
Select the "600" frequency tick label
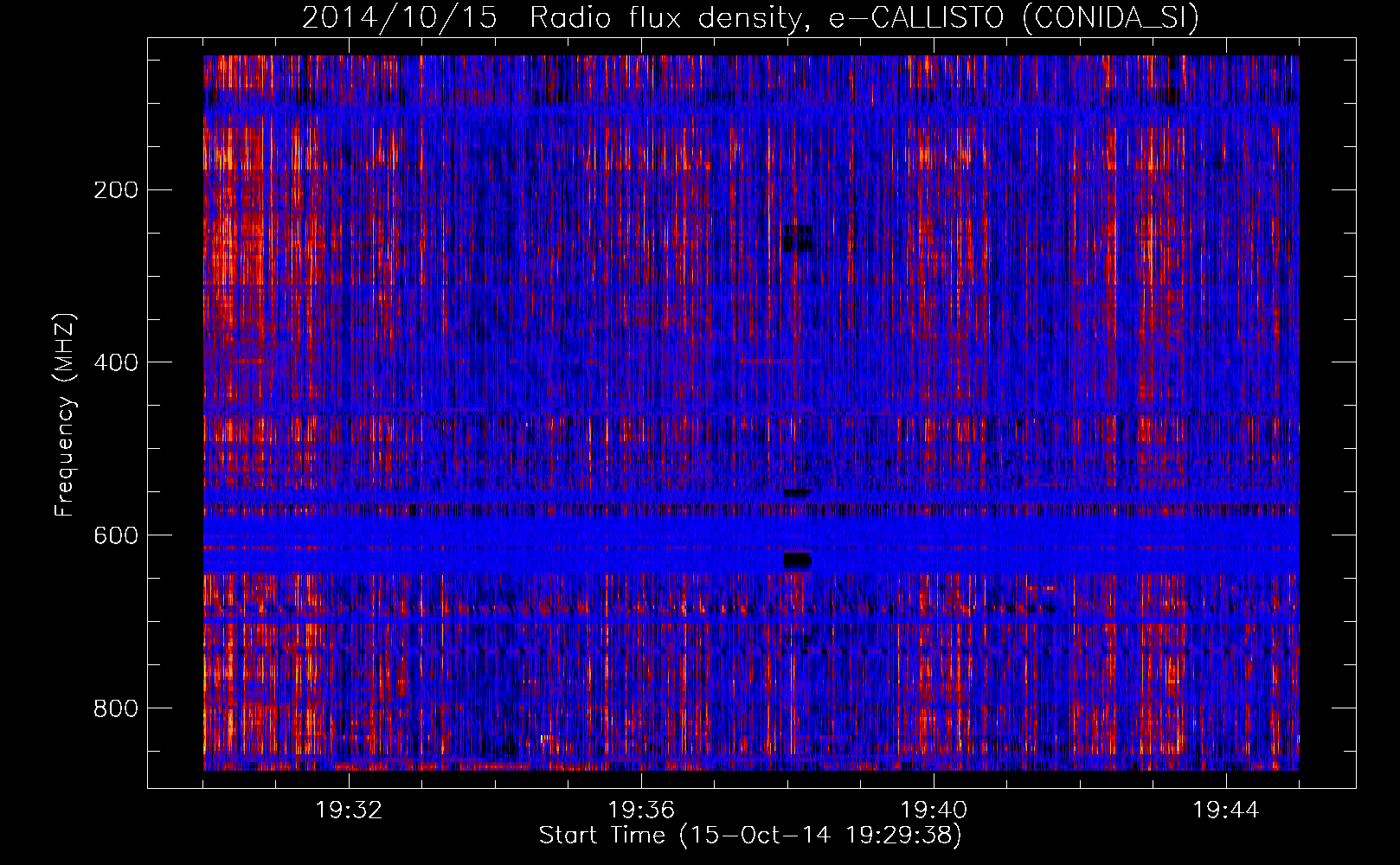tap(116, 535)
